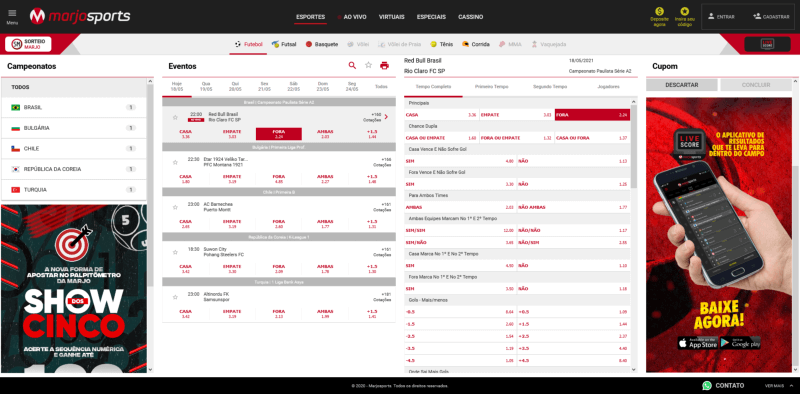Viewport: 800px width, 394px height.
Task: Toggle the FORA 2.24 odd for Red Bull Brasil
Action: click(x=279, y=134)
